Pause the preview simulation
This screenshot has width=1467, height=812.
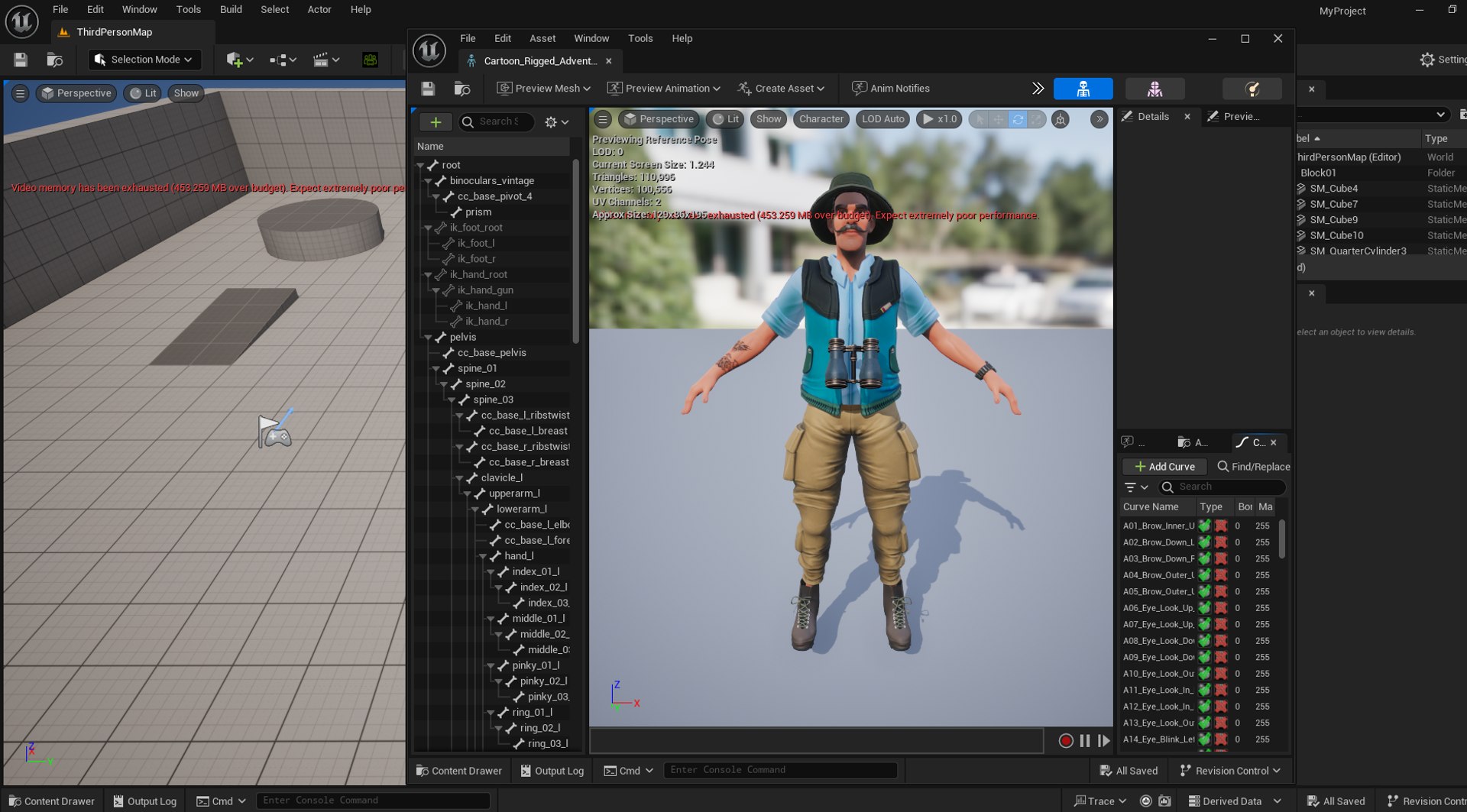point(1085,740)
